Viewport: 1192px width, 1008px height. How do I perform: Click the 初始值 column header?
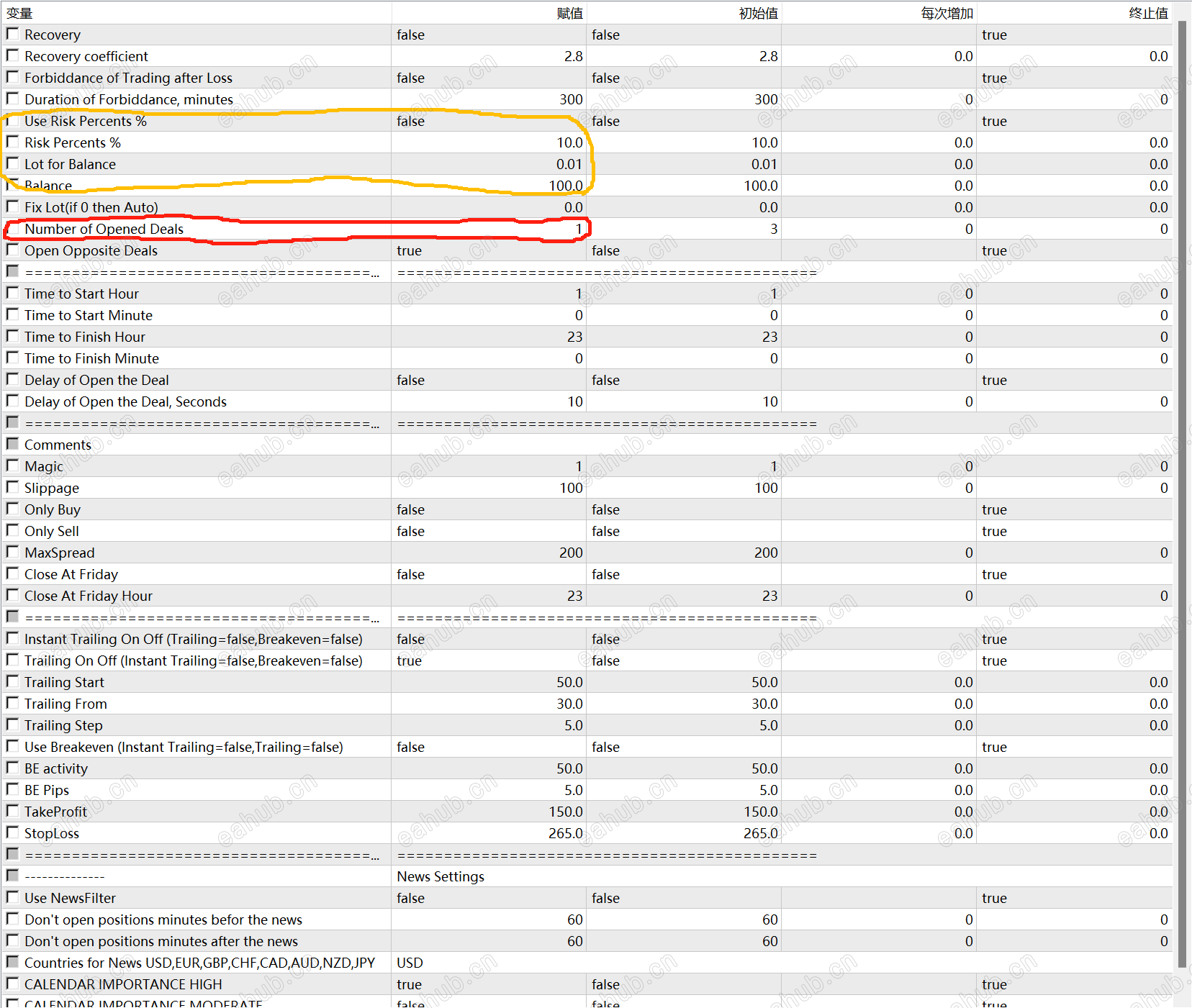pos(685,13)
